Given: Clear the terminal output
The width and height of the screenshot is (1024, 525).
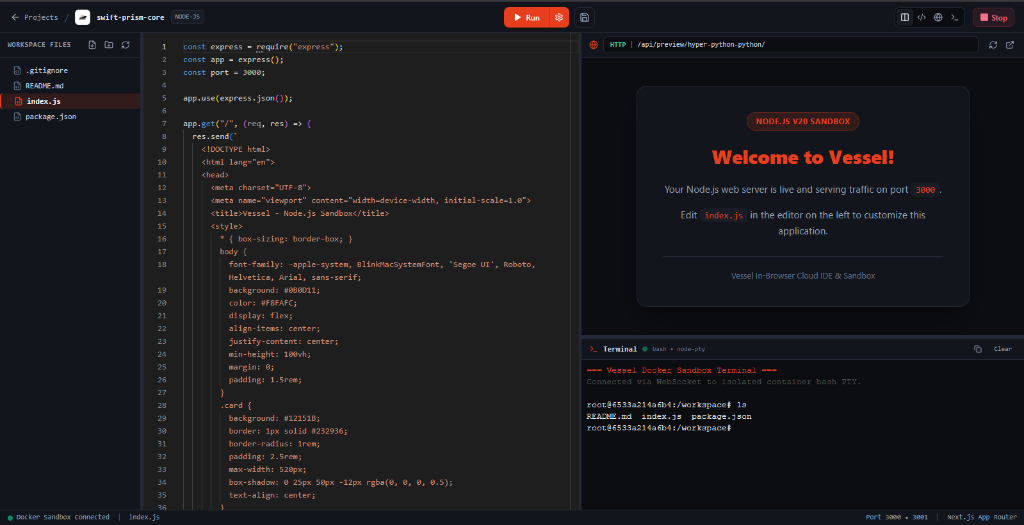Looking at the screenshot, I should (1002, 349).
